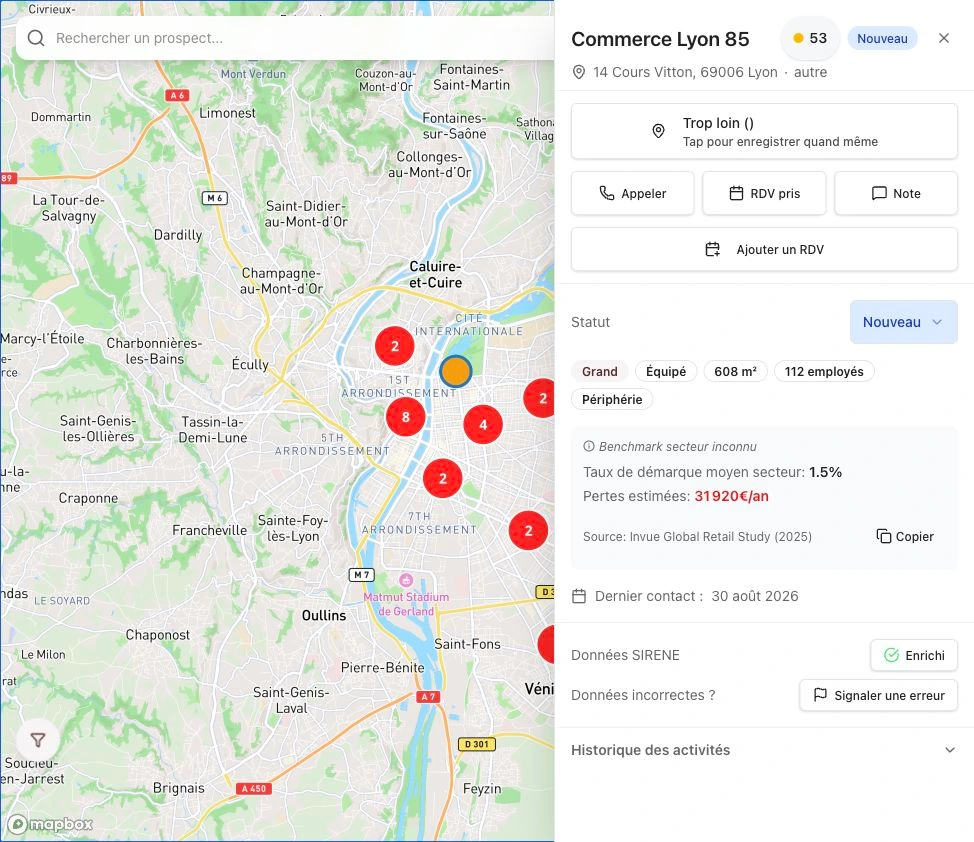Screen dimensions: 974x842
Task: Click the A 450 highway shield
Action: [253, 789]
